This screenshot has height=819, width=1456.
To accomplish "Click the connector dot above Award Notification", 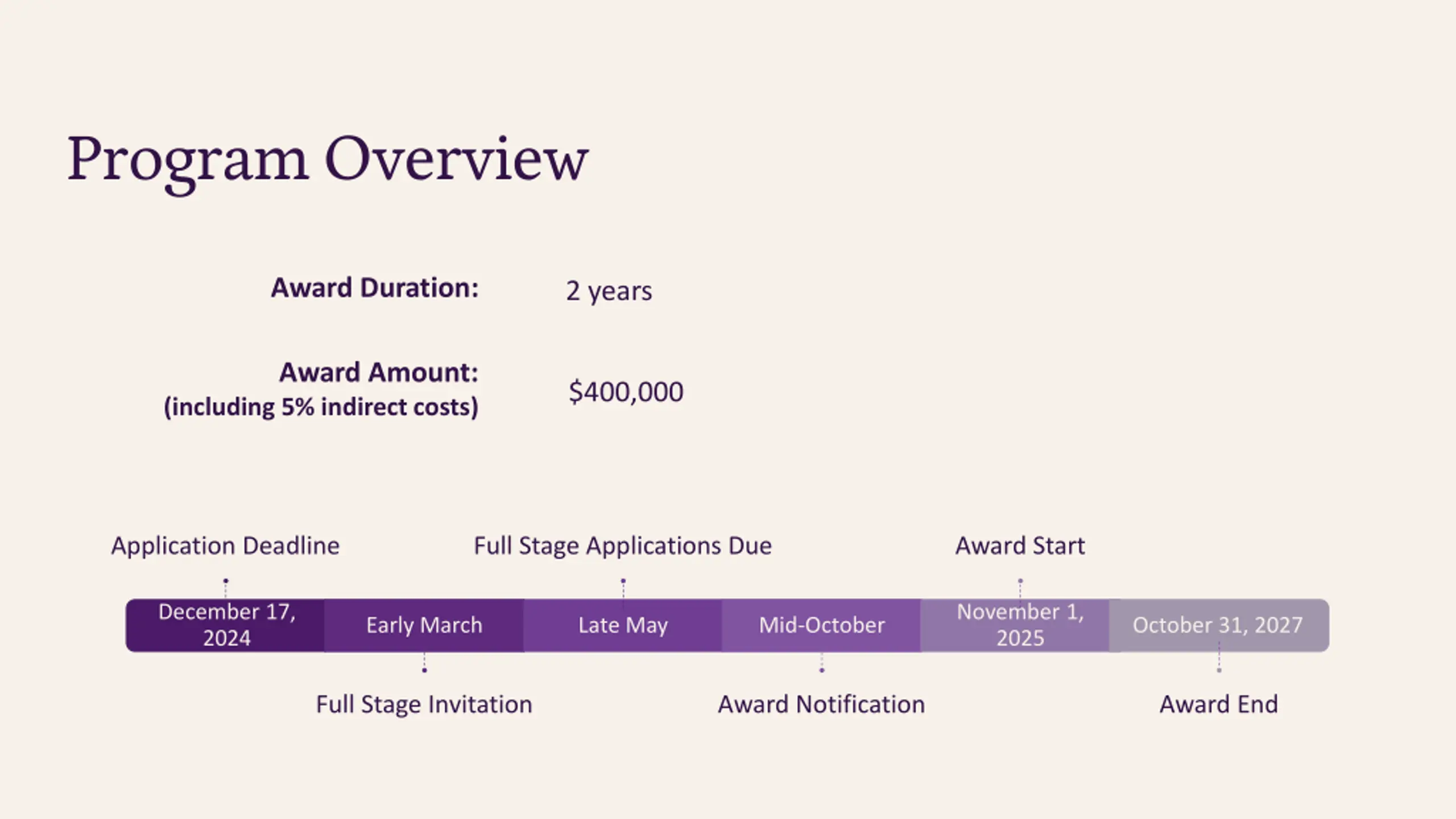I will pyautogui.click(x=822, y=671).
